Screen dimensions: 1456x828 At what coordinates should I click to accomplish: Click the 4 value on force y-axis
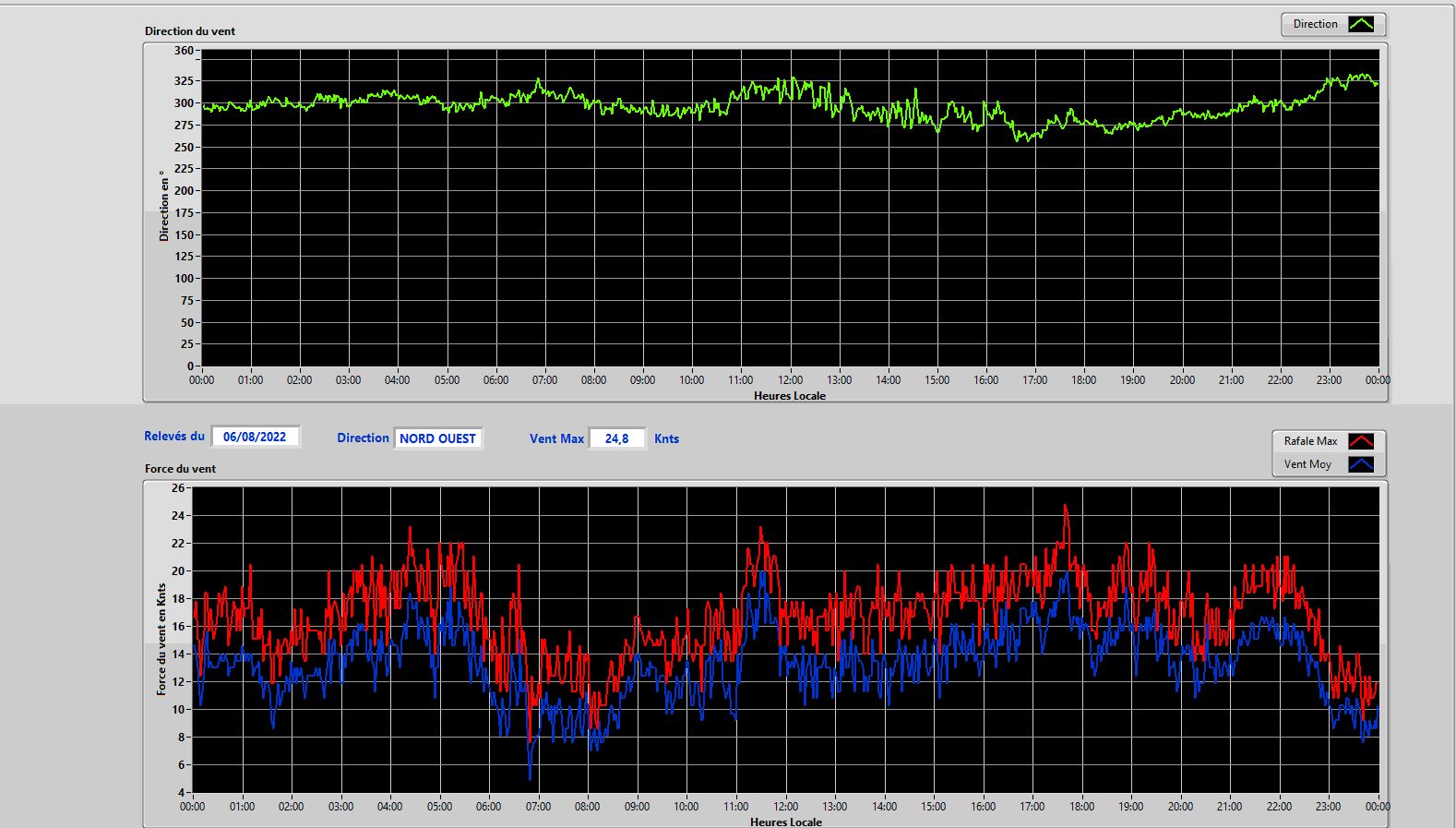pyautogui.click(x=182, y=793)
